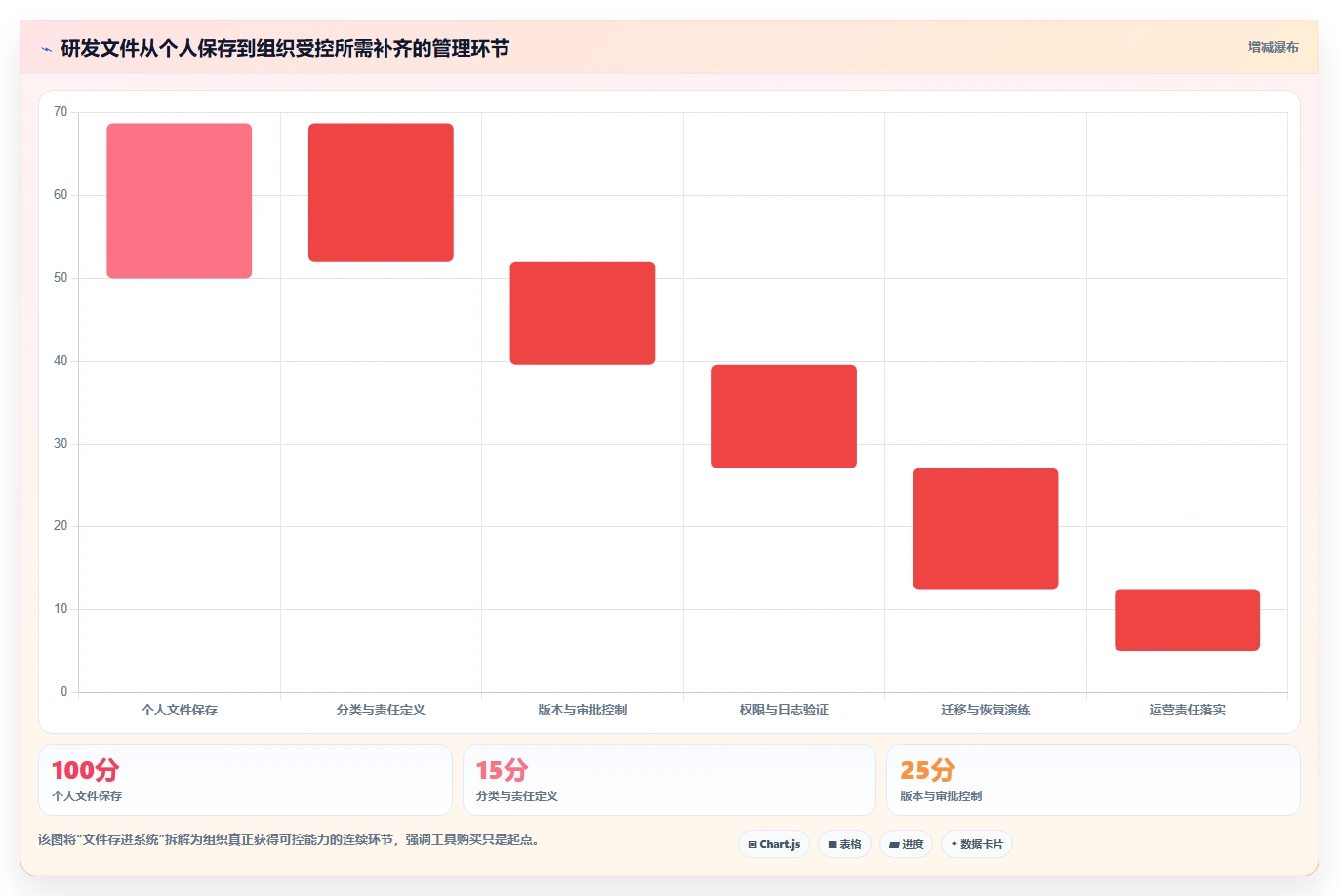Click the chart title 研发文件从个人保存到组织受控
The width and height of the screenshot is (1339, 896).
point(285,48)
